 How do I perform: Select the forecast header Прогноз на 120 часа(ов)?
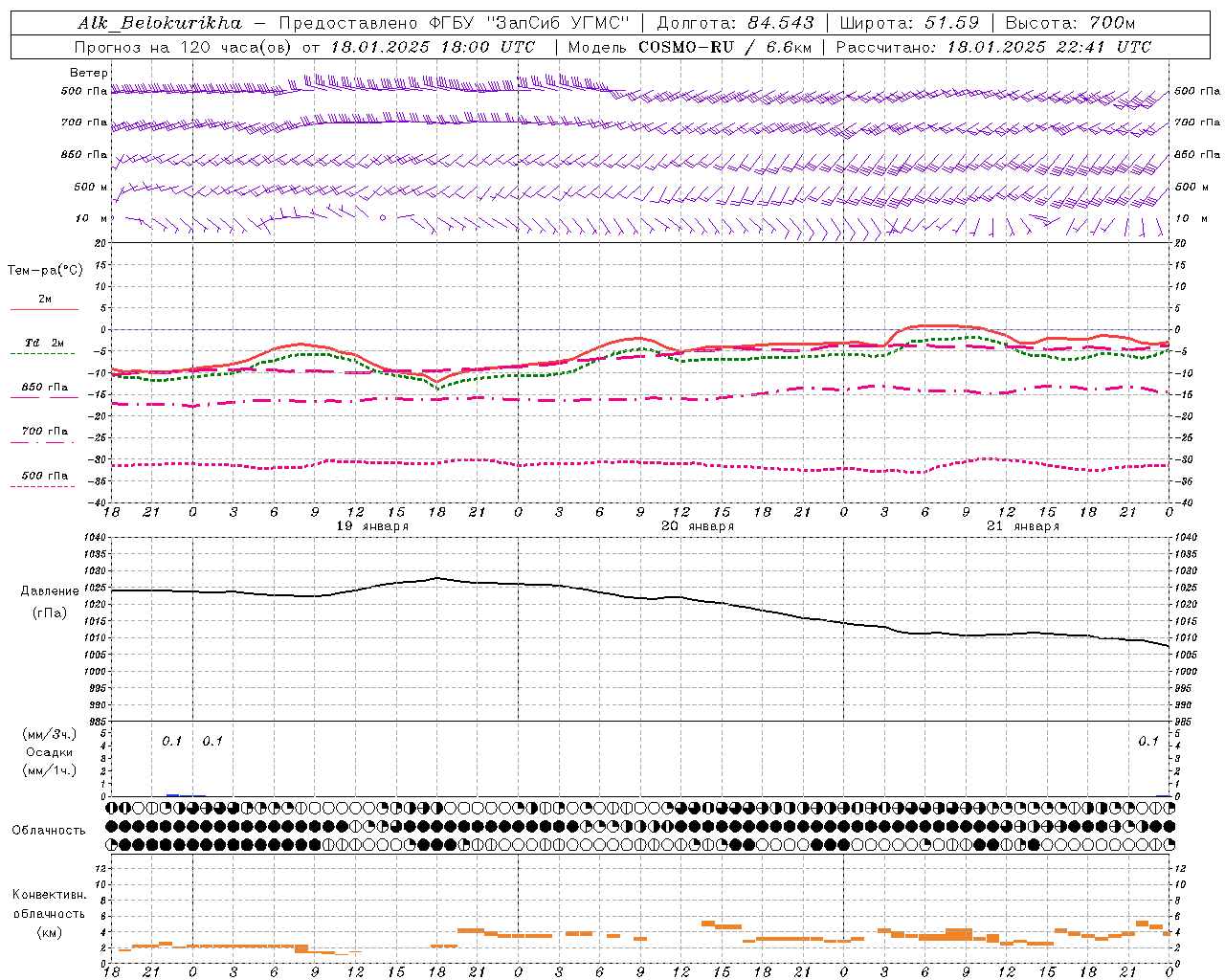point(185,47)
